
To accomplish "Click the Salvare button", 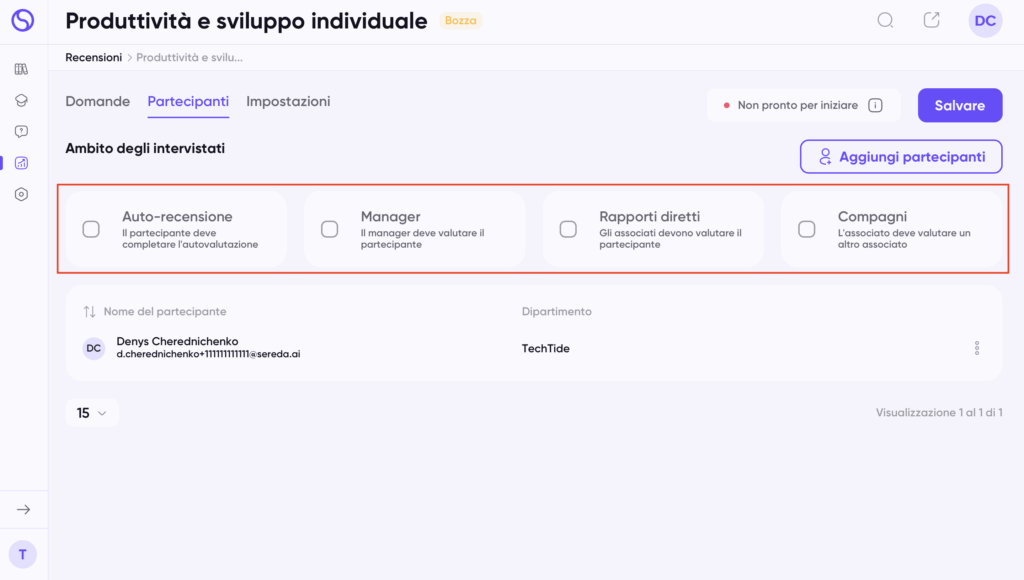I will coord(959,105).
